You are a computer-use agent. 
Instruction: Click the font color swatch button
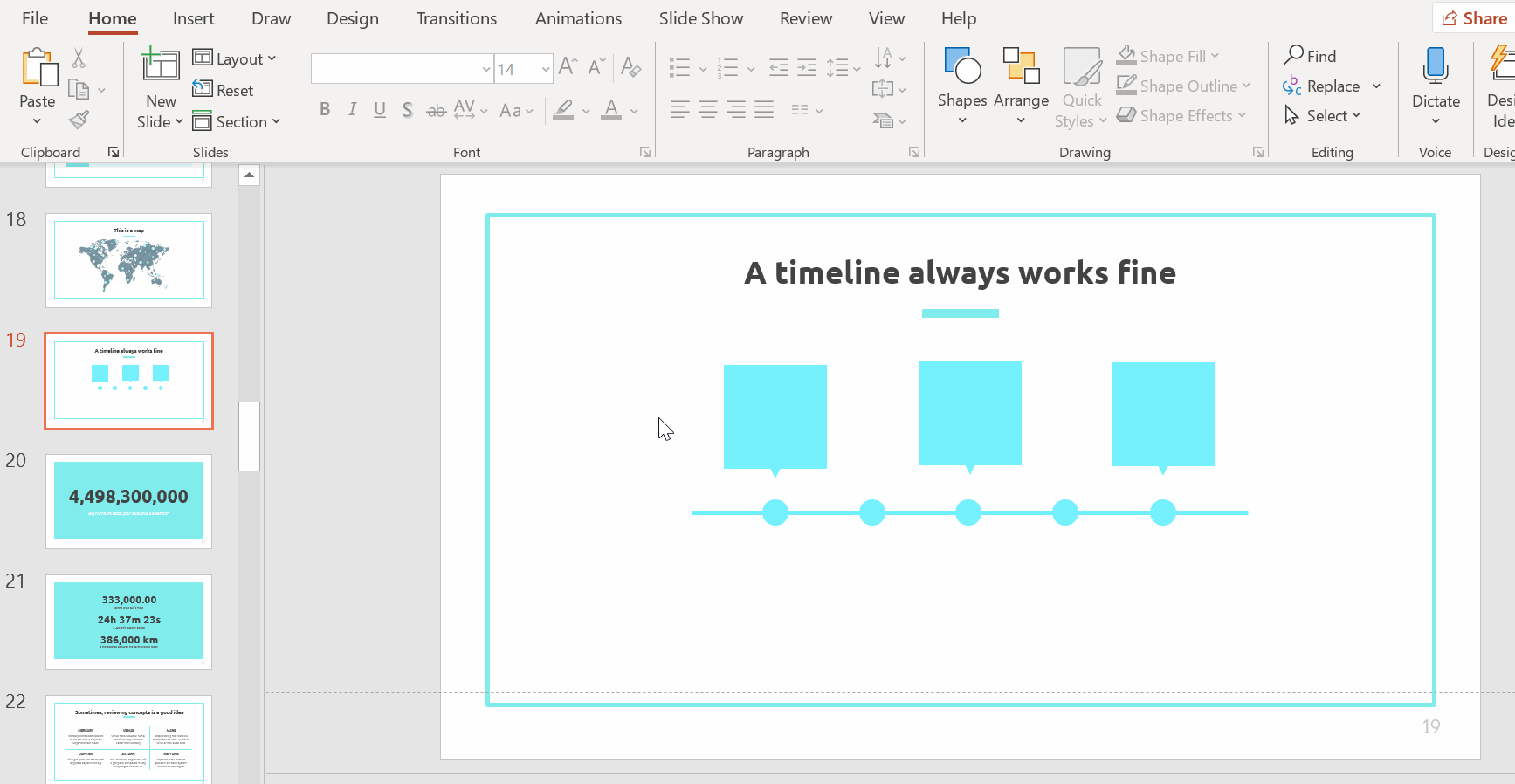pyautogui.click(x=611, y=110)
